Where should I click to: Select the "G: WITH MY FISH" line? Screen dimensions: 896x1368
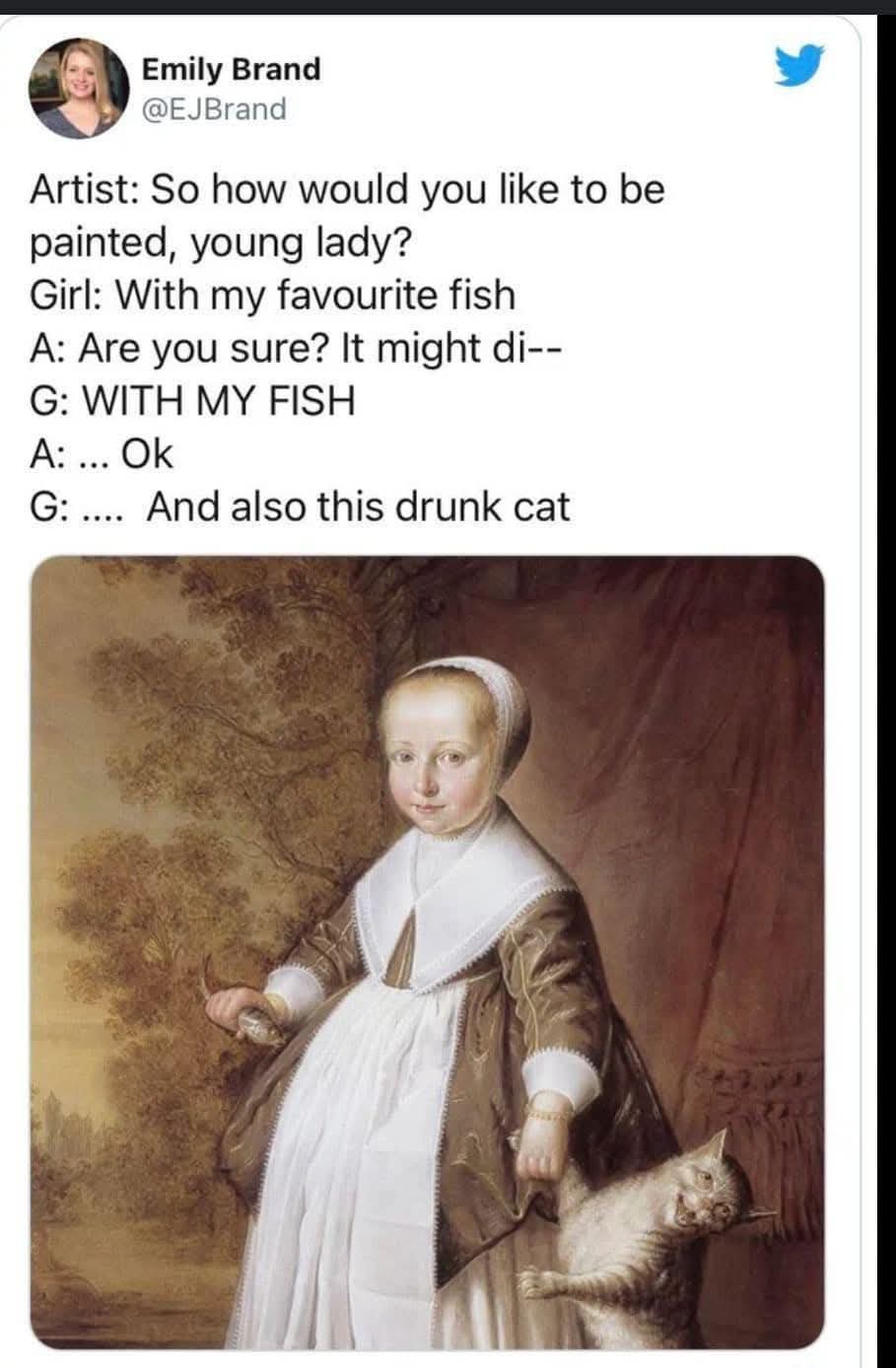192,401
